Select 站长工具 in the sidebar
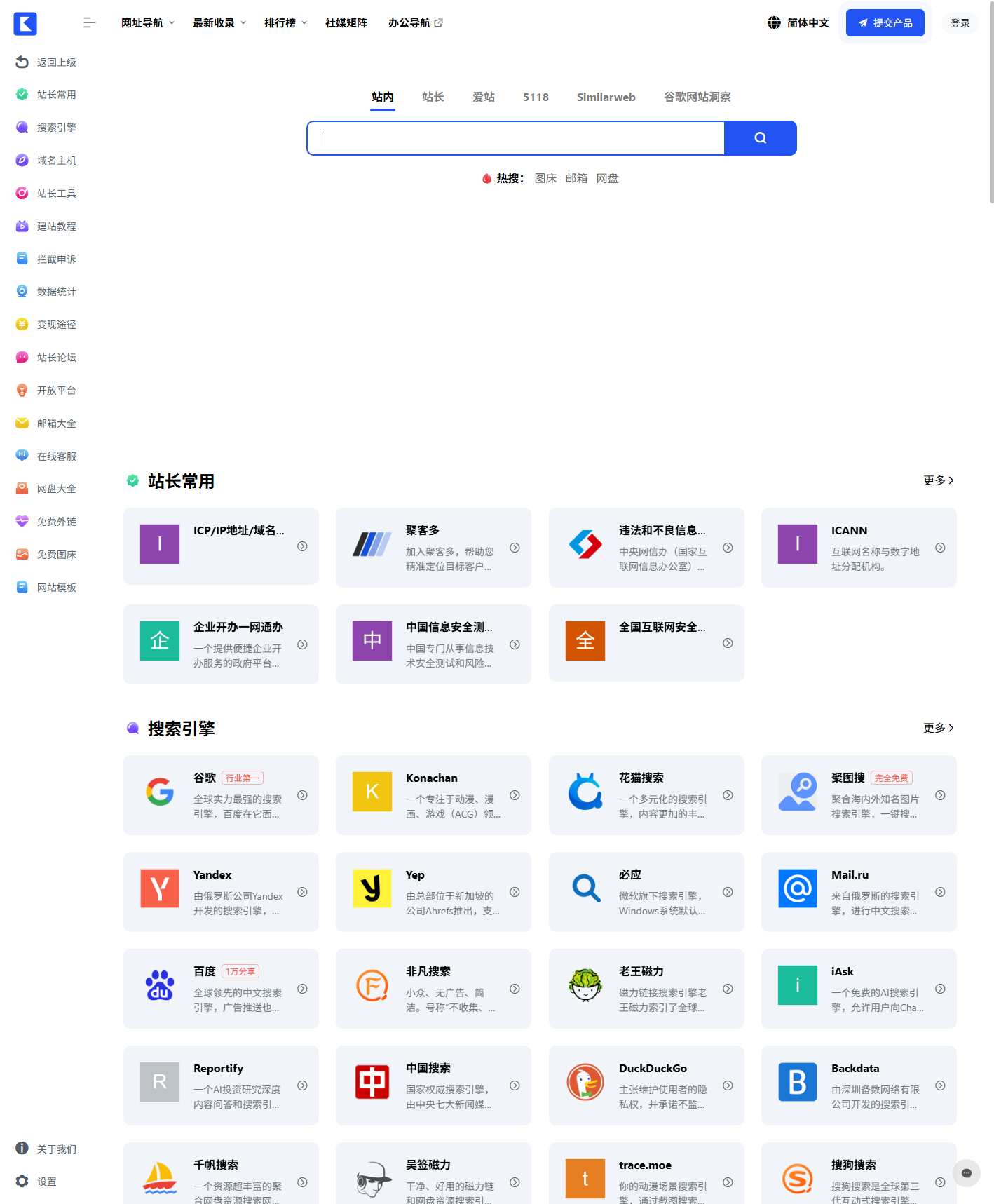Image resolution: width=994 pixels, height=1204 pixels. click(x=46, y=194)
